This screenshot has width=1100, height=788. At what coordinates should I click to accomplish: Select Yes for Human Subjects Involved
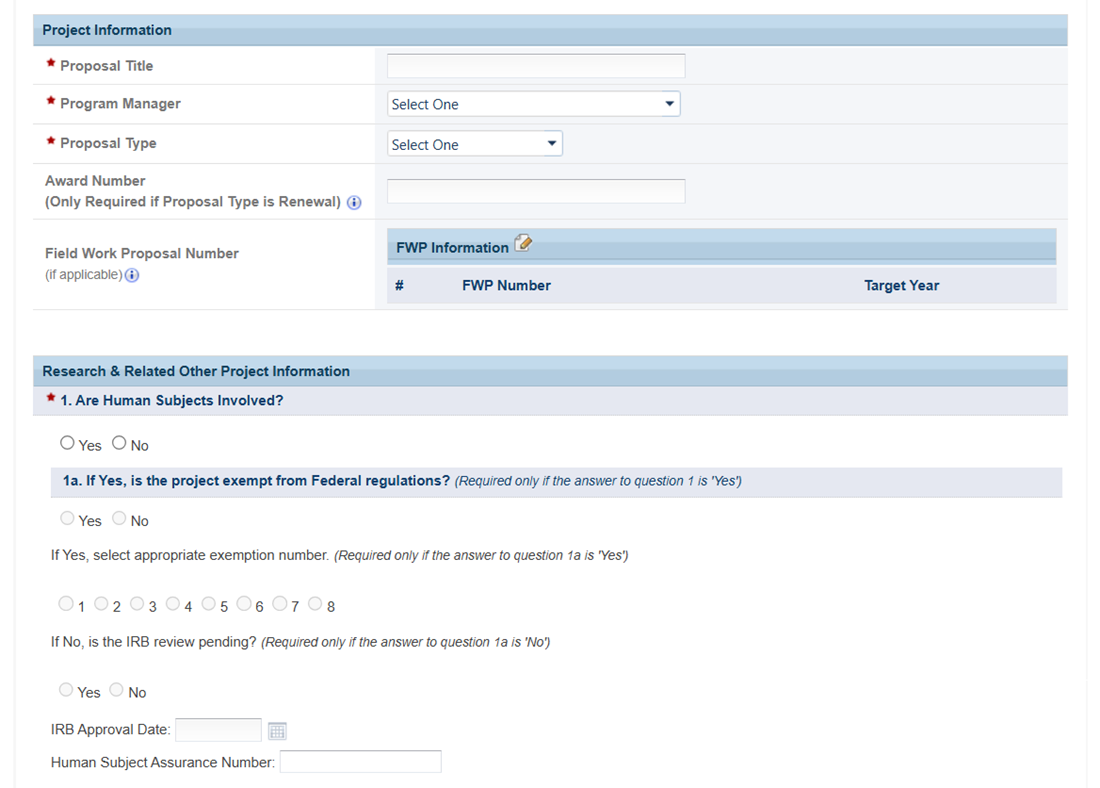(67, 443)
